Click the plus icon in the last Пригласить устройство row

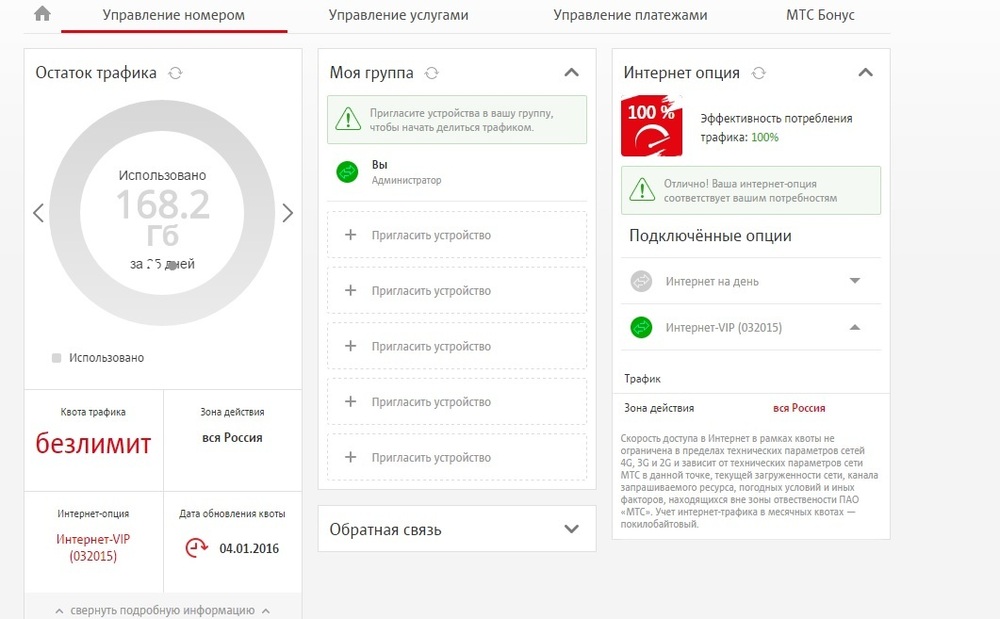point(350,457)
